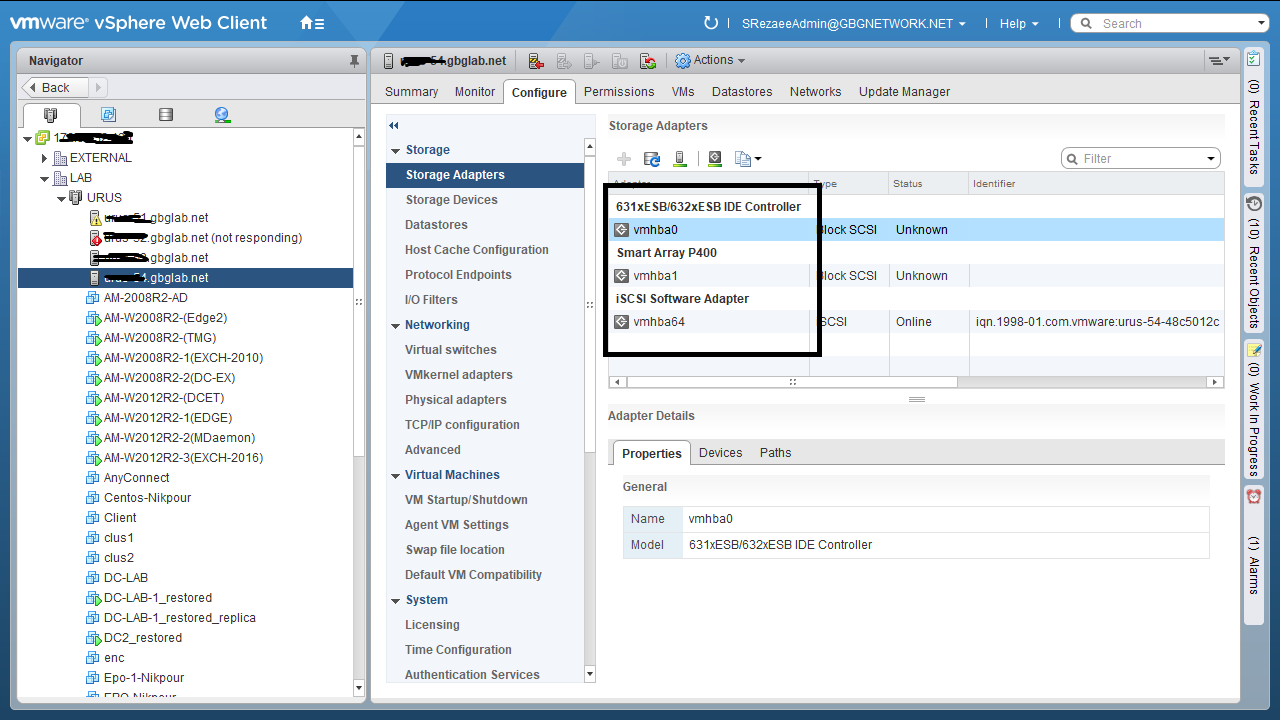1281x720 pixels.
Task: Select Virtual switches in Networking list
Action: point(450,350)
